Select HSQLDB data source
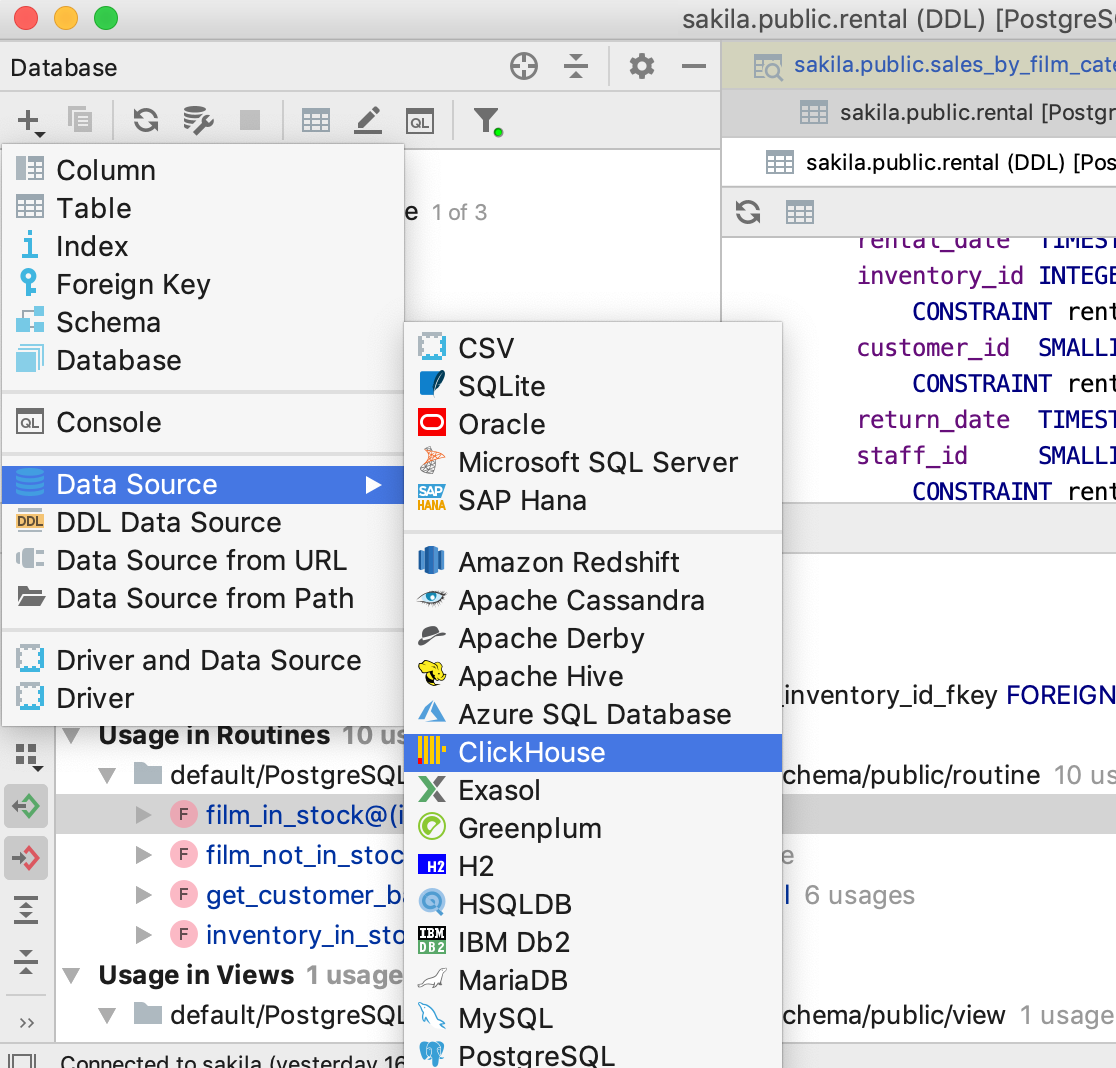1116x1068 pixels. 593,904
